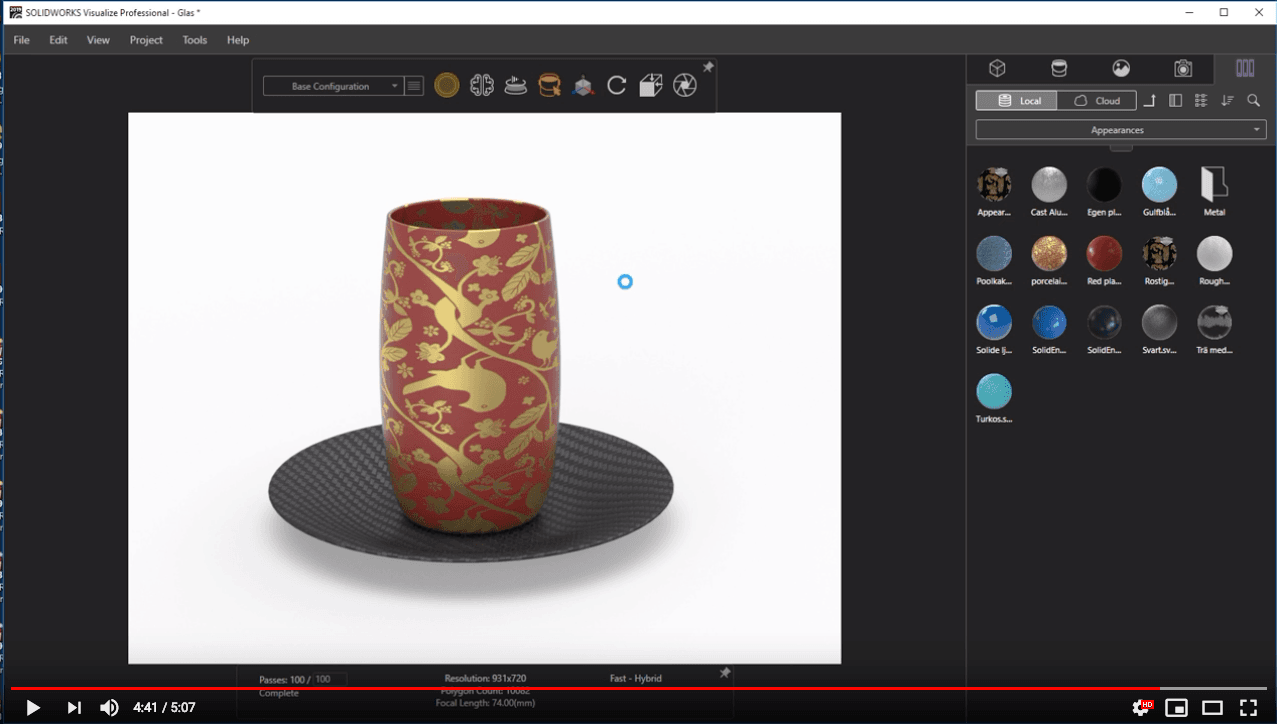Click the Reset camera circular arrow icon

click(x=617, y=86)
